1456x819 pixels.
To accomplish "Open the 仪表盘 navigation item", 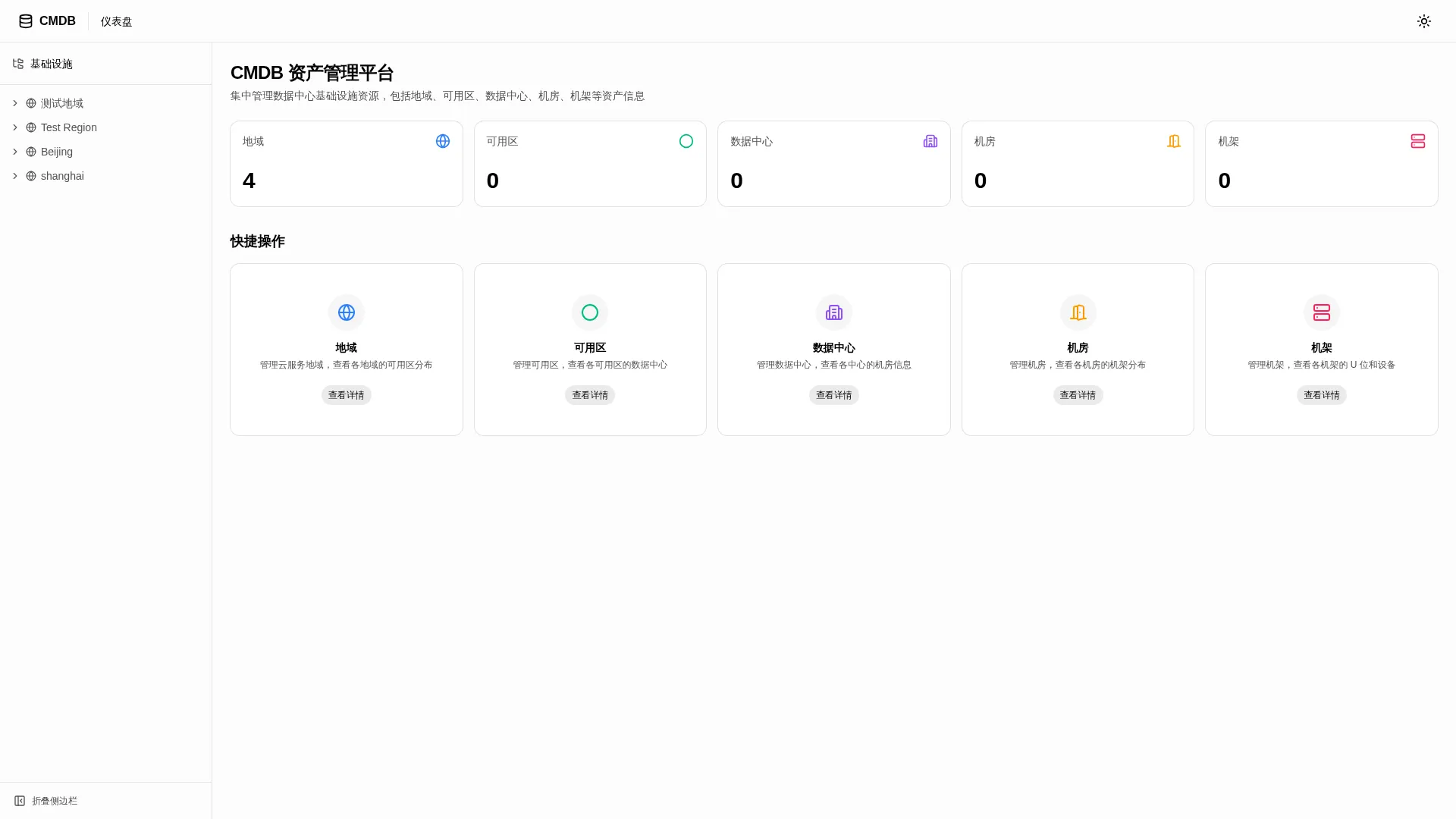I will click(116, 21).
